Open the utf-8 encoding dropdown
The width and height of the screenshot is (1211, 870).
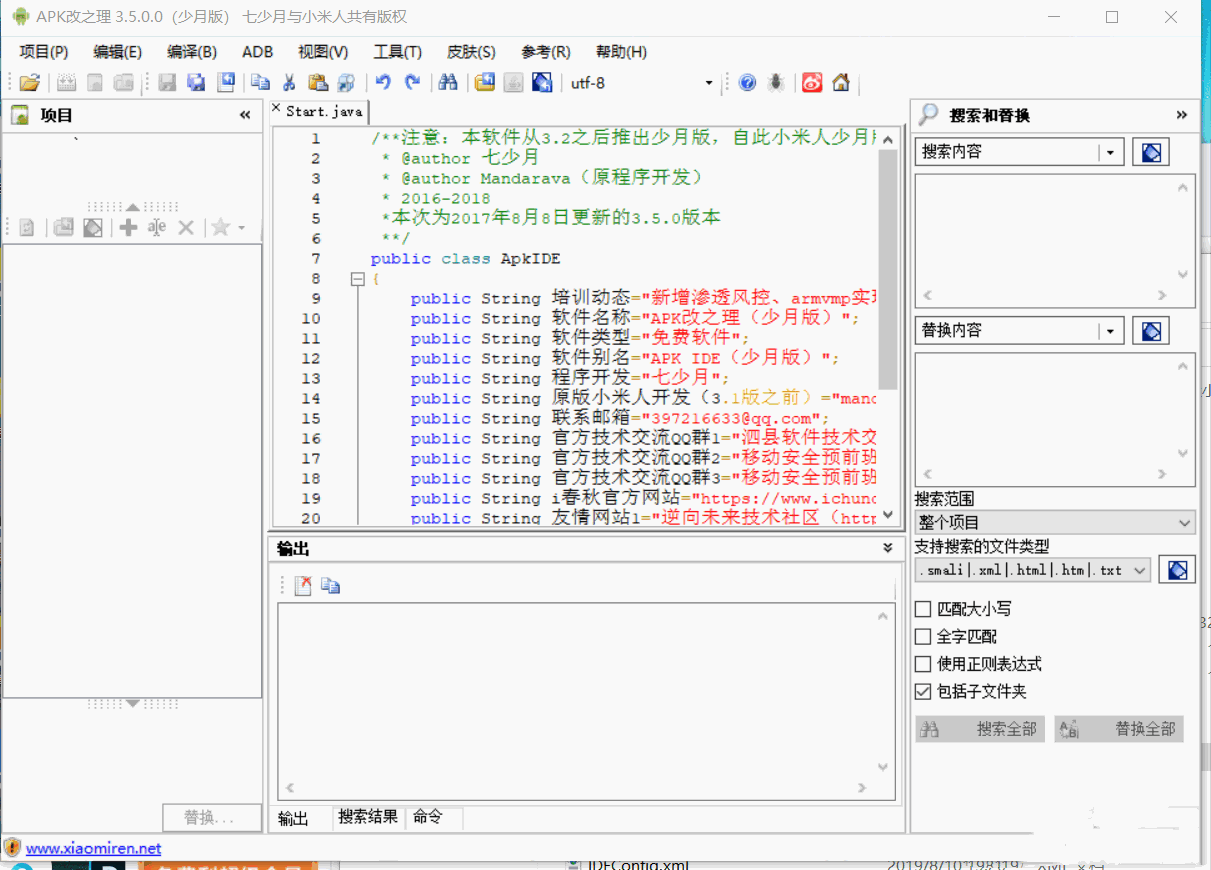pos(709,83)
